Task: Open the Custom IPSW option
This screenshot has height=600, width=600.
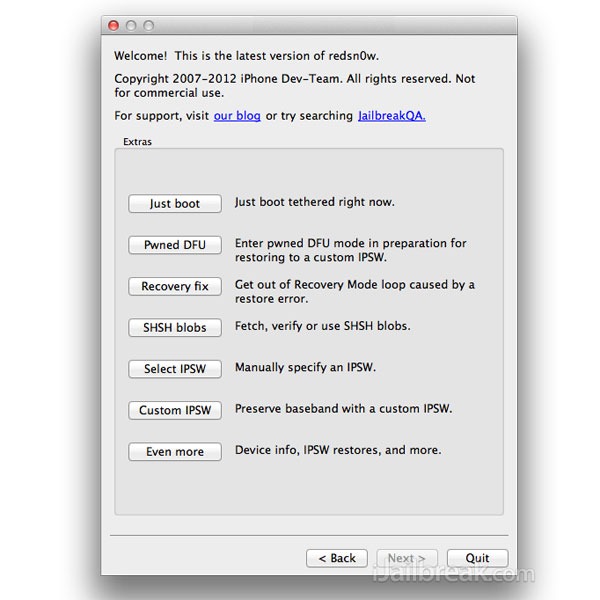Action: click(x=175, y=410)
